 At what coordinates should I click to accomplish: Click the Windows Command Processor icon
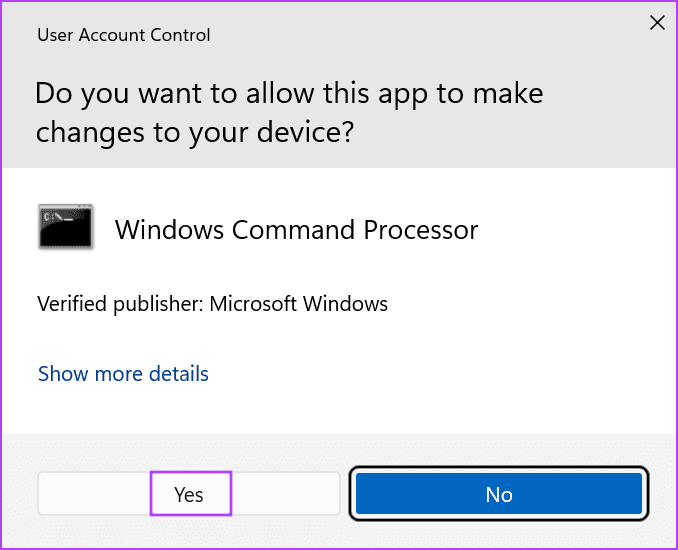click(x=66, y=227)
